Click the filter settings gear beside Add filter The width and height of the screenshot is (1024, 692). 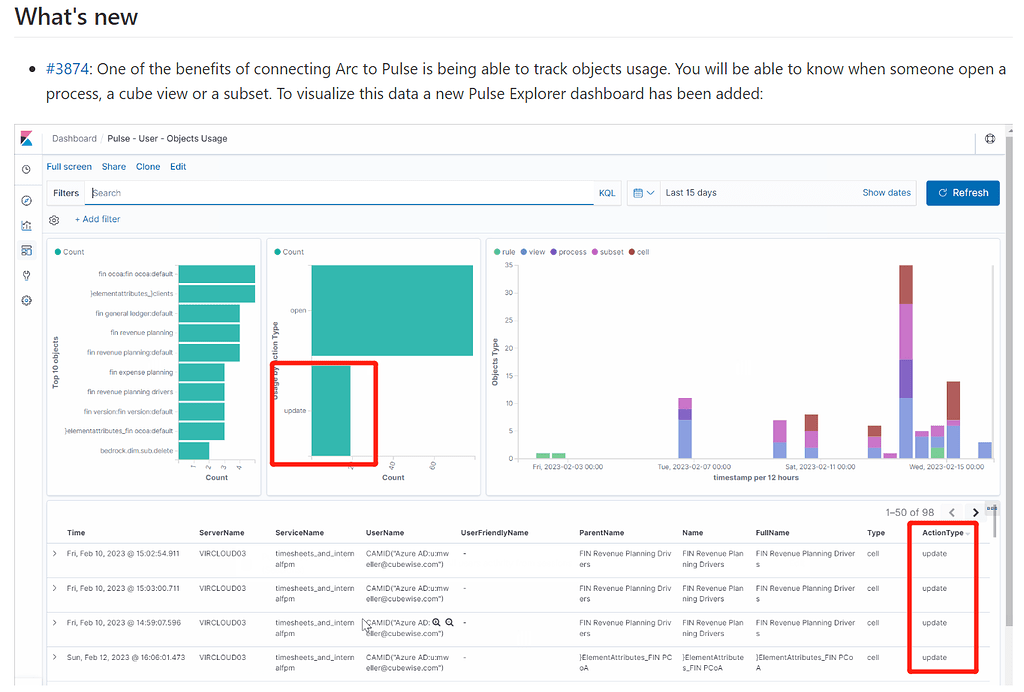53,219
